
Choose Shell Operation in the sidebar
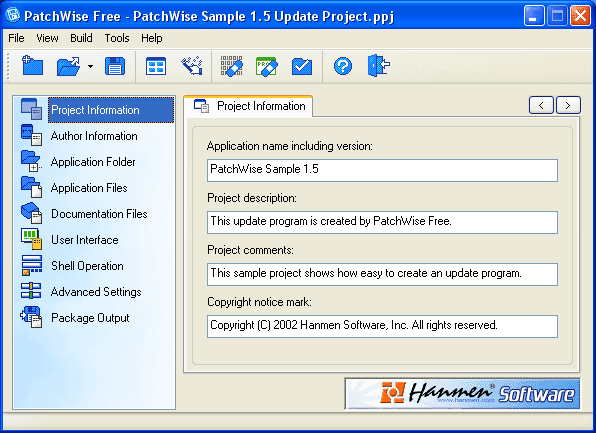(x=87, y=266)
